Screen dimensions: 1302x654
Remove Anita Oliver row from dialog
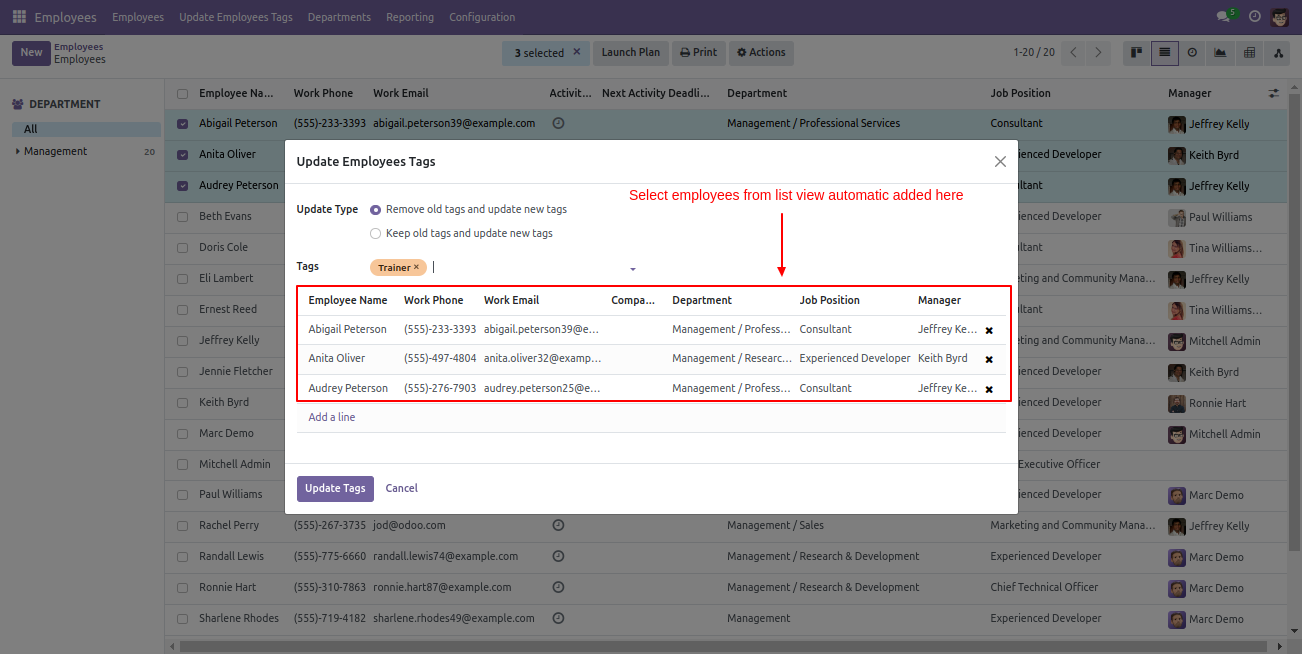[989, 359]
